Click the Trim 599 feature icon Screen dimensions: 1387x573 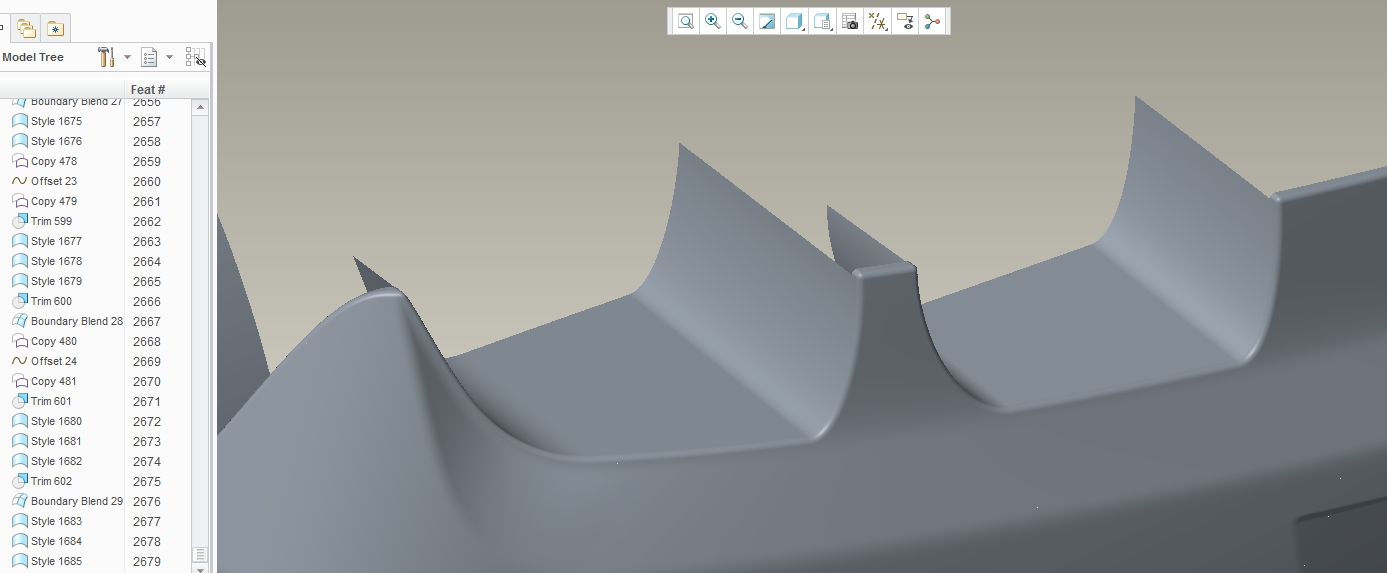[x=19, y=221]
